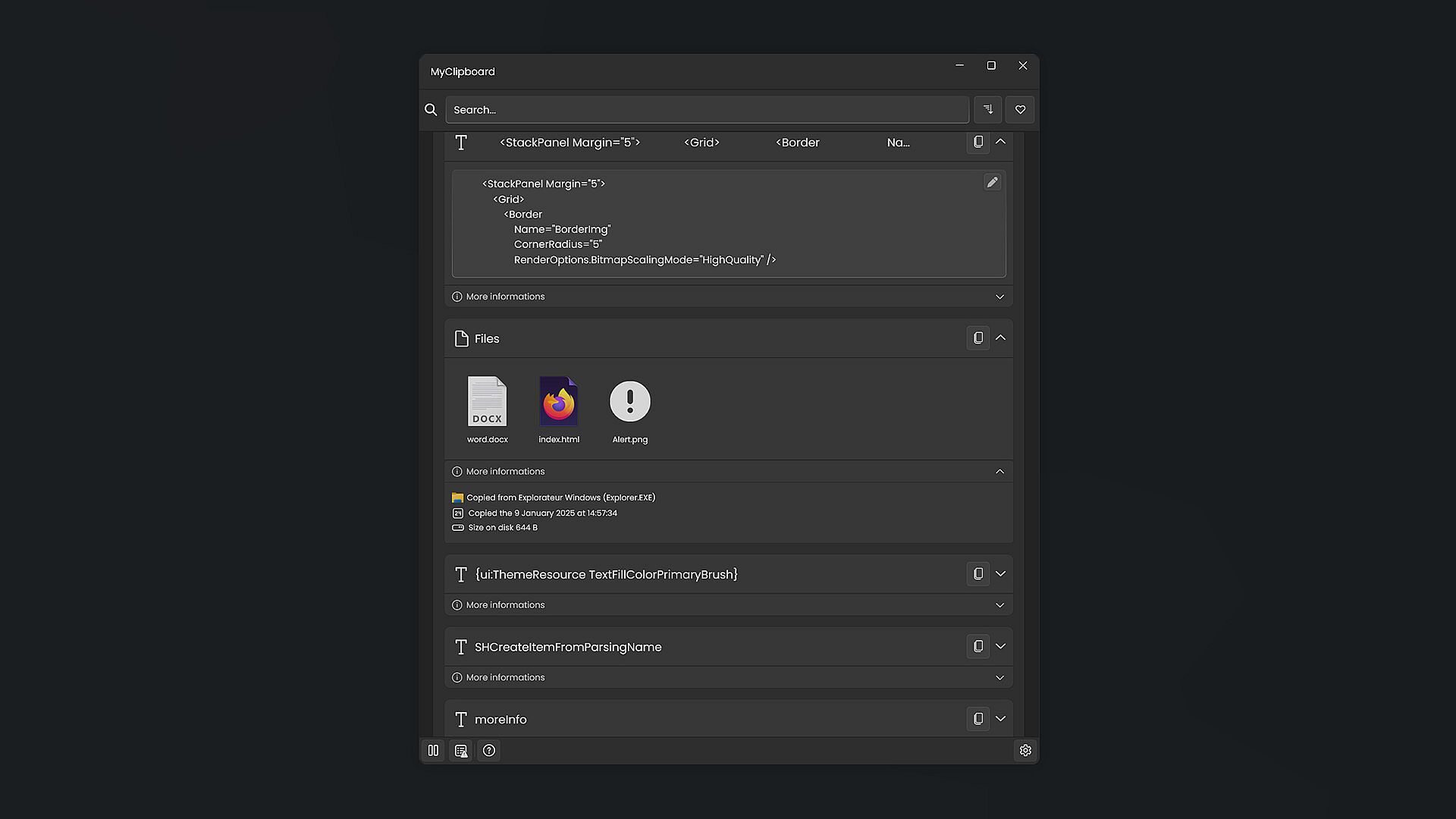Copy the SHCreateItemFromParsingName entry
Screen dimensions: 1456x819
(x=977, y=646)
